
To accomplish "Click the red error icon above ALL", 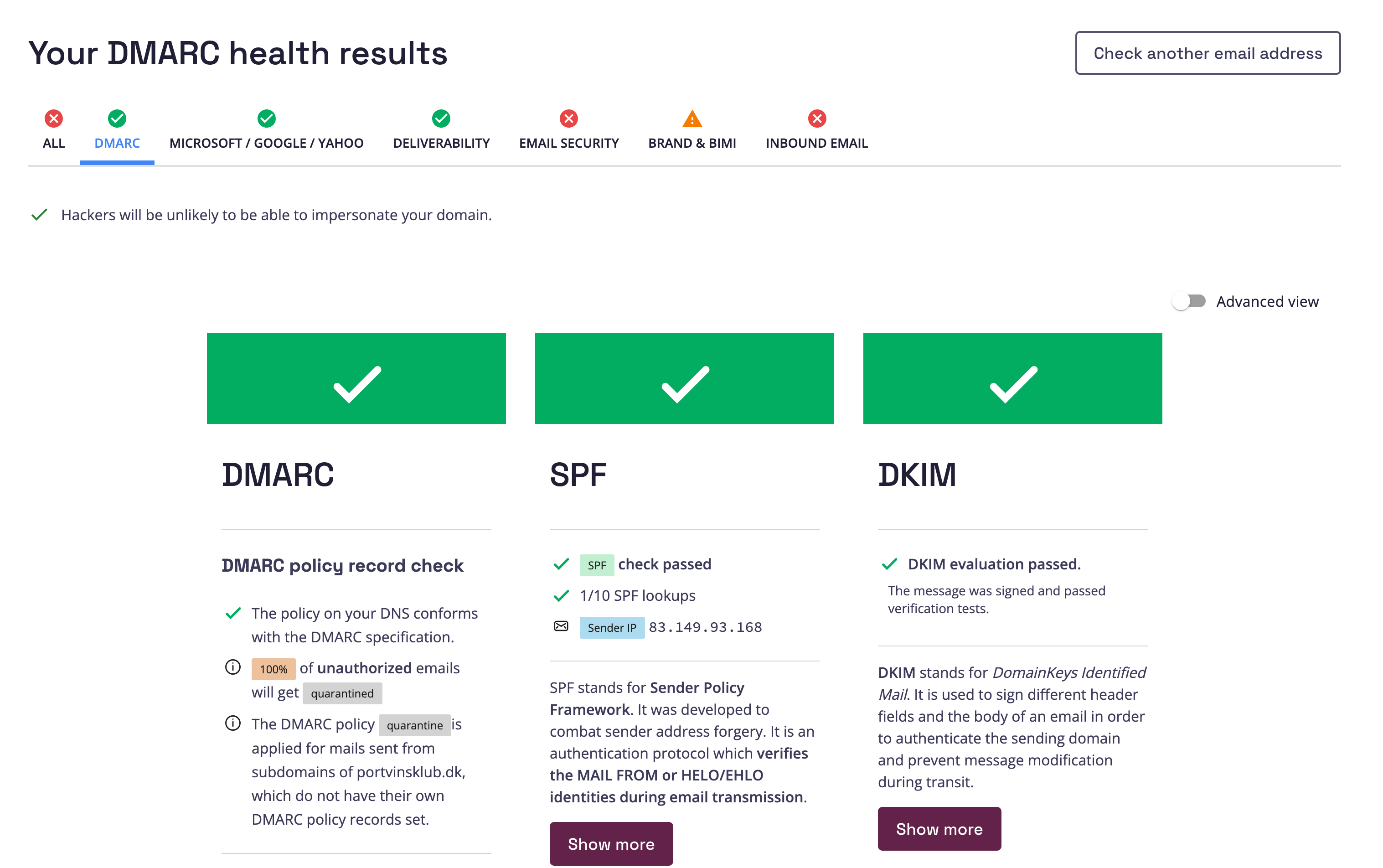I will pos(53,119).
